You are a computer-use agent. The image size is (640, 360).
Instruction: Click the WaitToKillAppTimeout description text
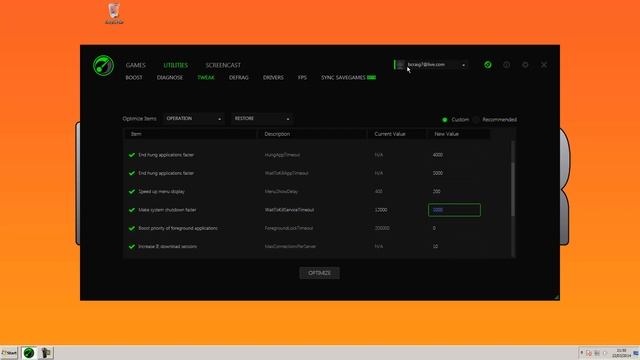coord(287,173)
